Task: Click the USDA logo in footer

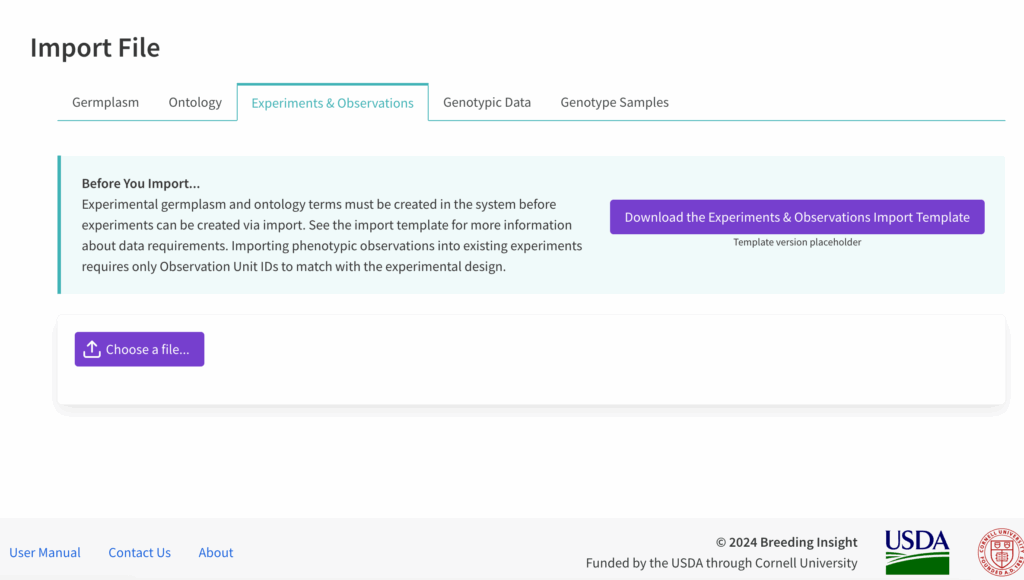Action: [x=916, y=552]
